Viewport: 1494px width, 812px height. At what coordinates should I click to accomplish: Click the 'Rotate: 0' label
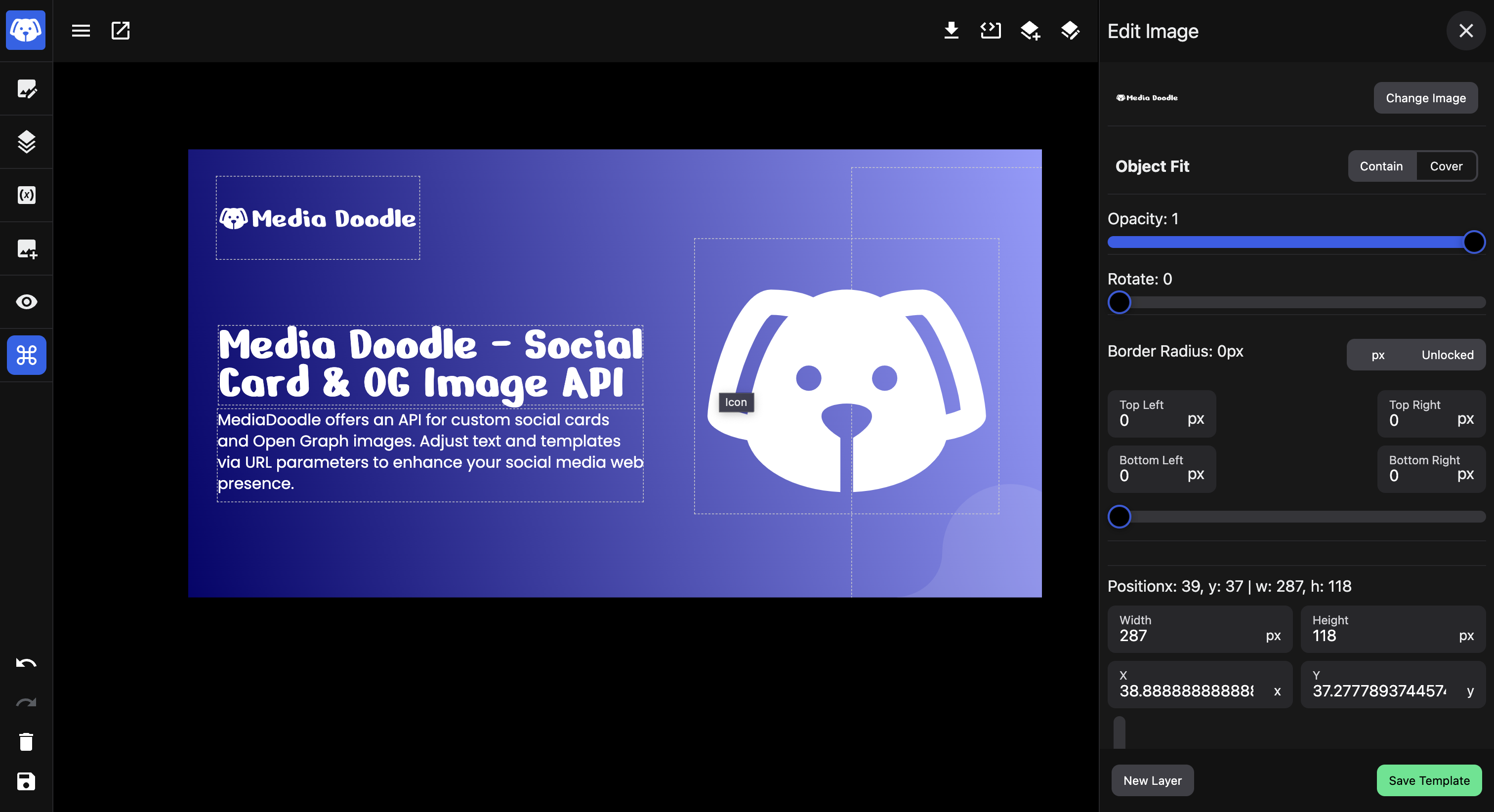[1140, 279]
